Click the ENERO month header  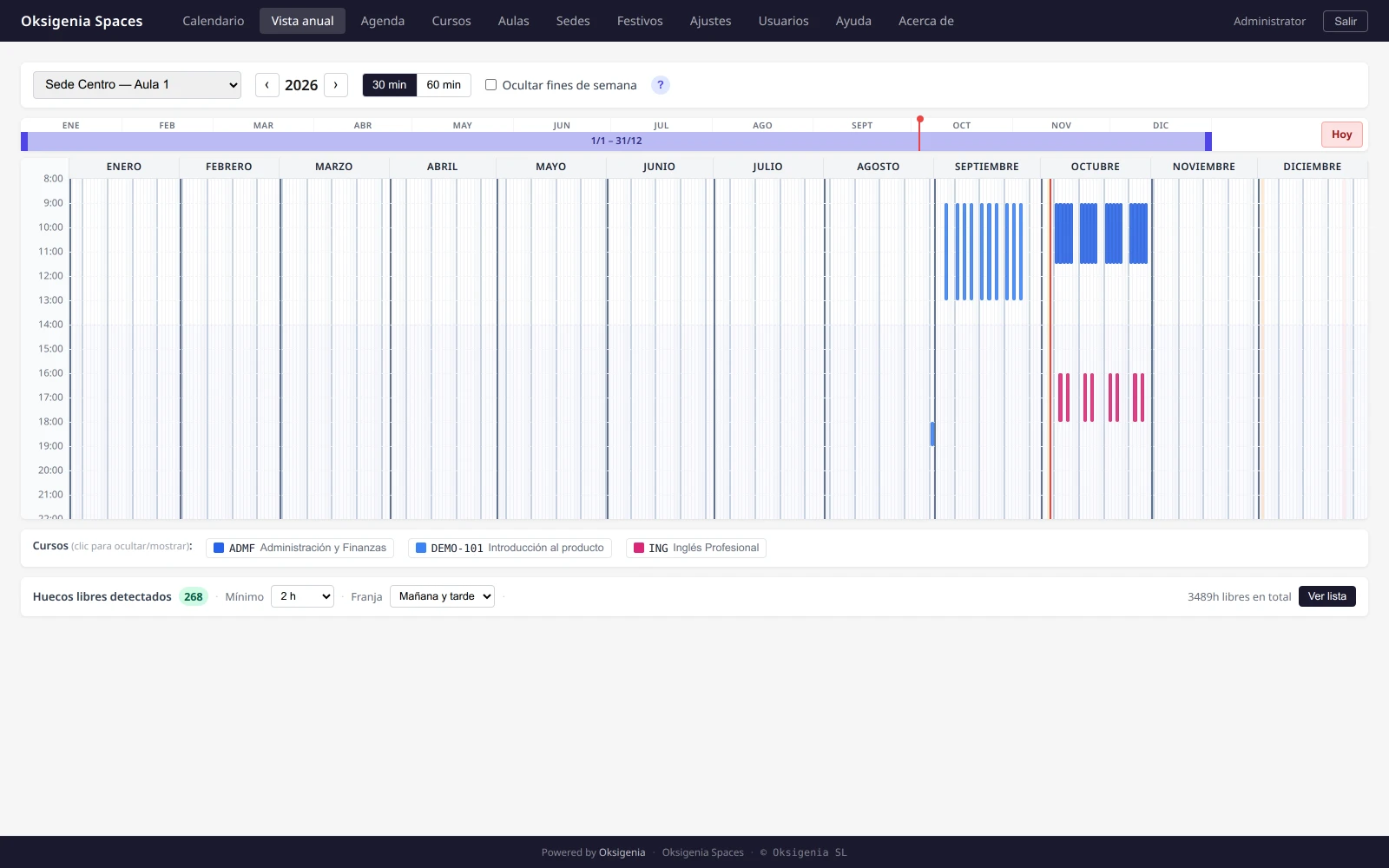[x=124, y=167]
